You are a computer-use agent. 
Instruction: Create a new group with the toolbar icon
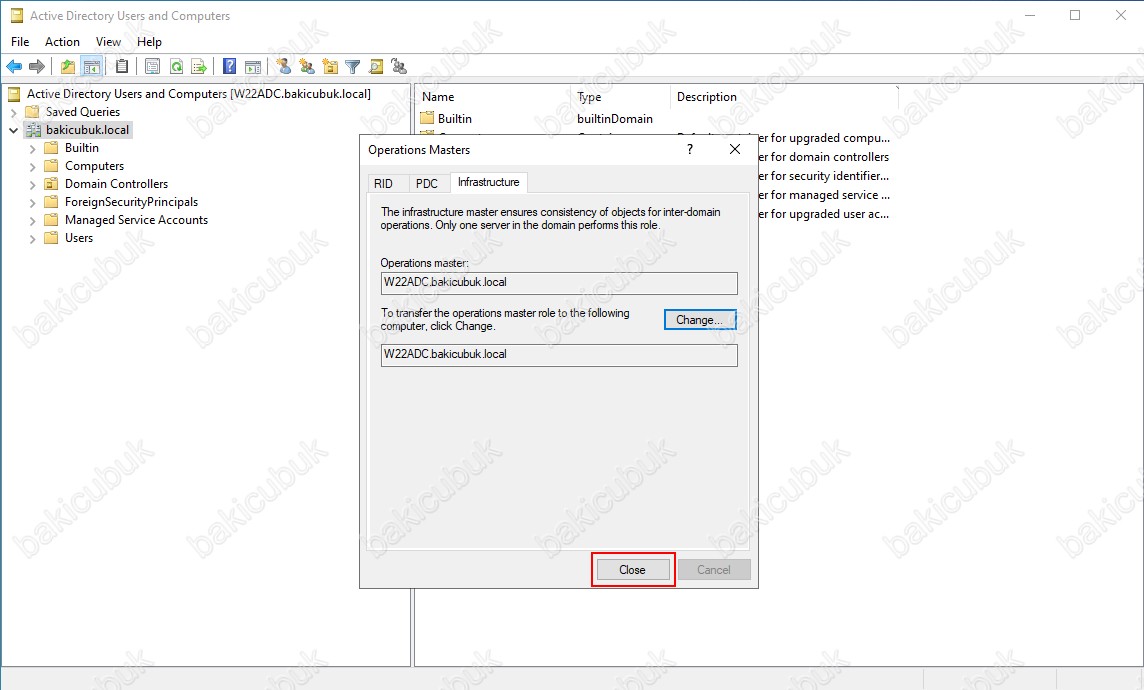pyautogui.click(x=307, y=67)
